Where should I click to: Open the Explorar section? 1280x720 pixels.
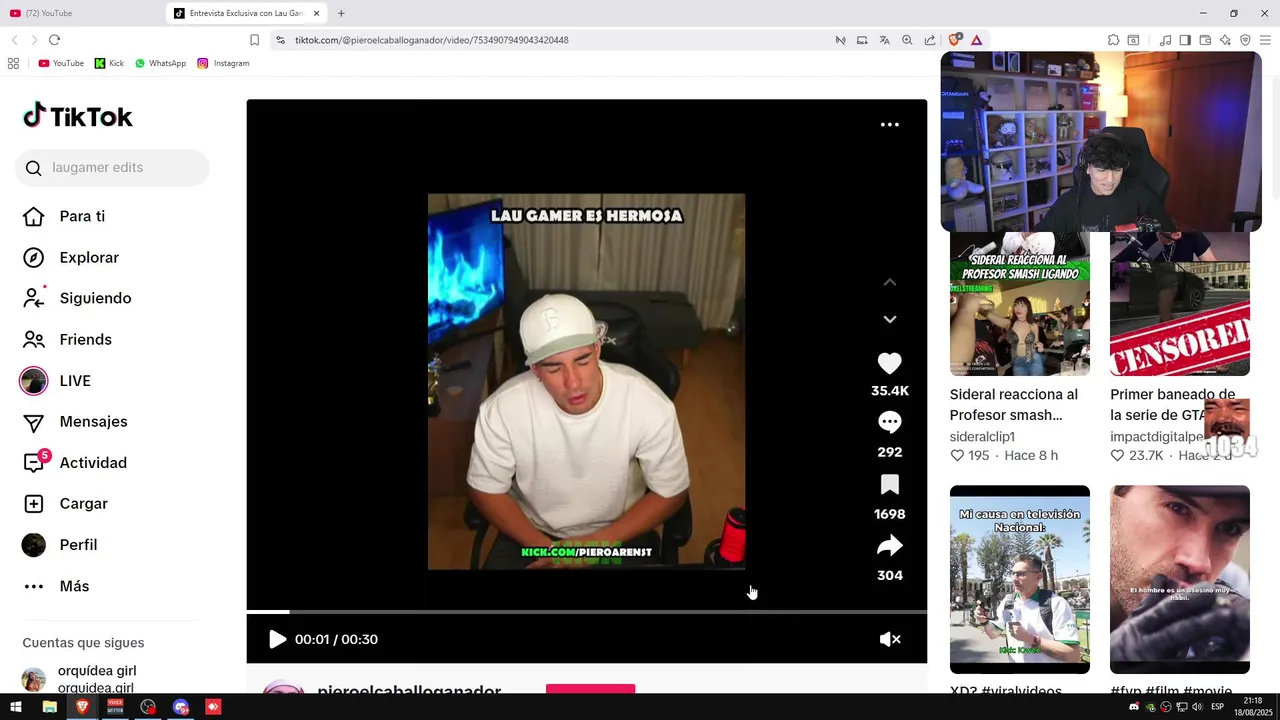(89, 258)
